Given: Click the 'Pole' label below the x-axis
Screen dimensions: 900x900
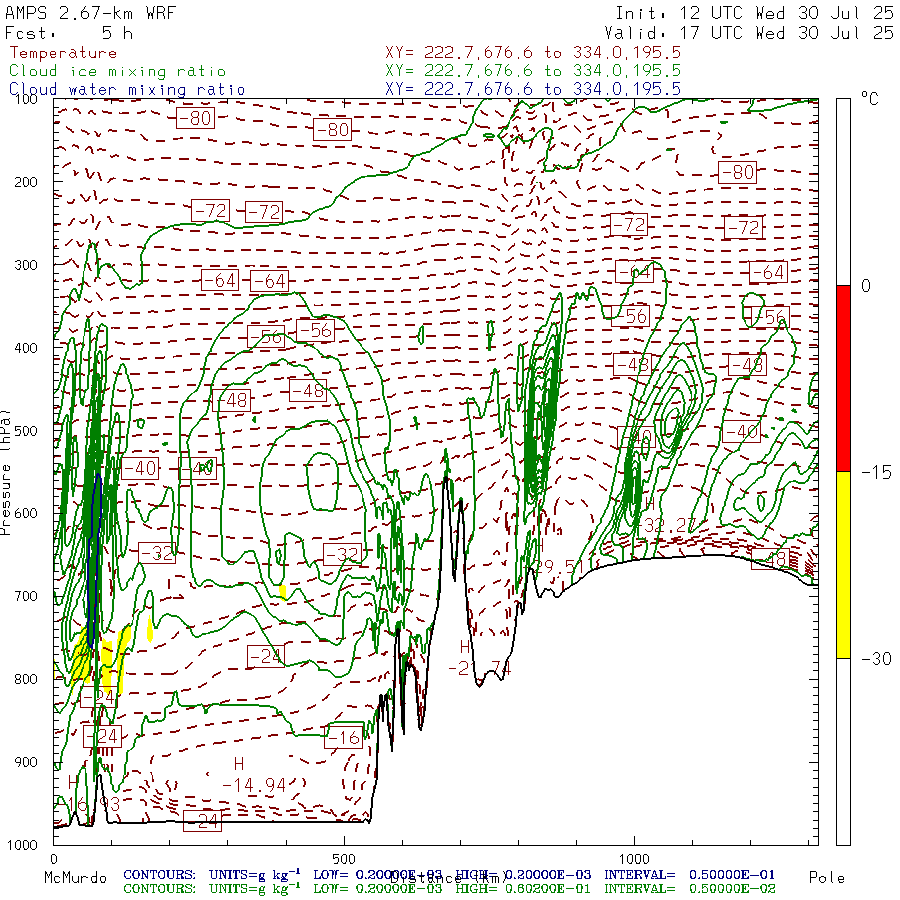Looking at the screenshot, I should tap(827, 878).
